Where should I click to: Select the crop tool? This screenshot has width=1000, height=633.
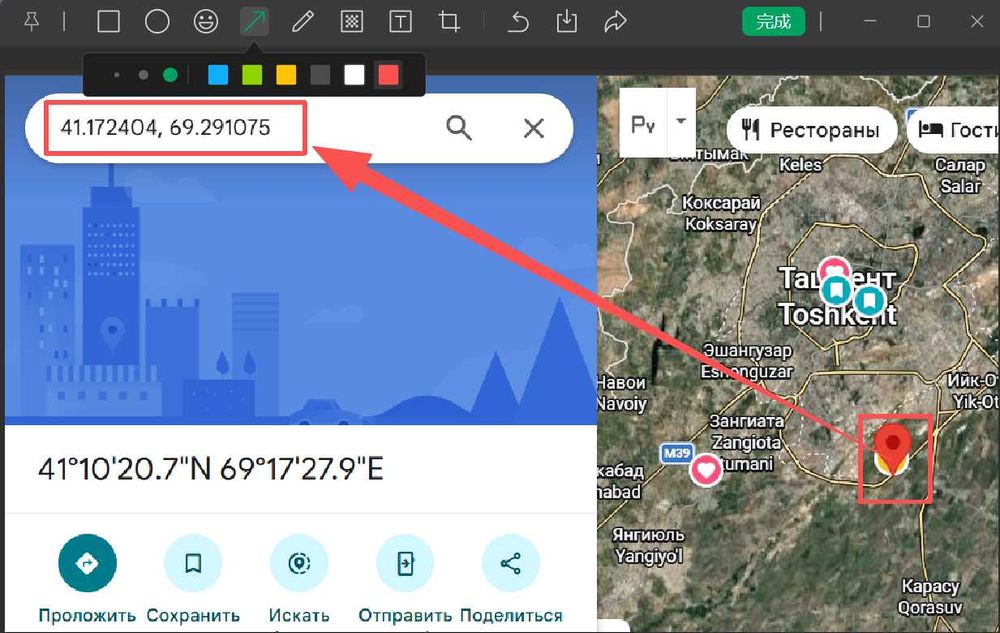(449, 22)
